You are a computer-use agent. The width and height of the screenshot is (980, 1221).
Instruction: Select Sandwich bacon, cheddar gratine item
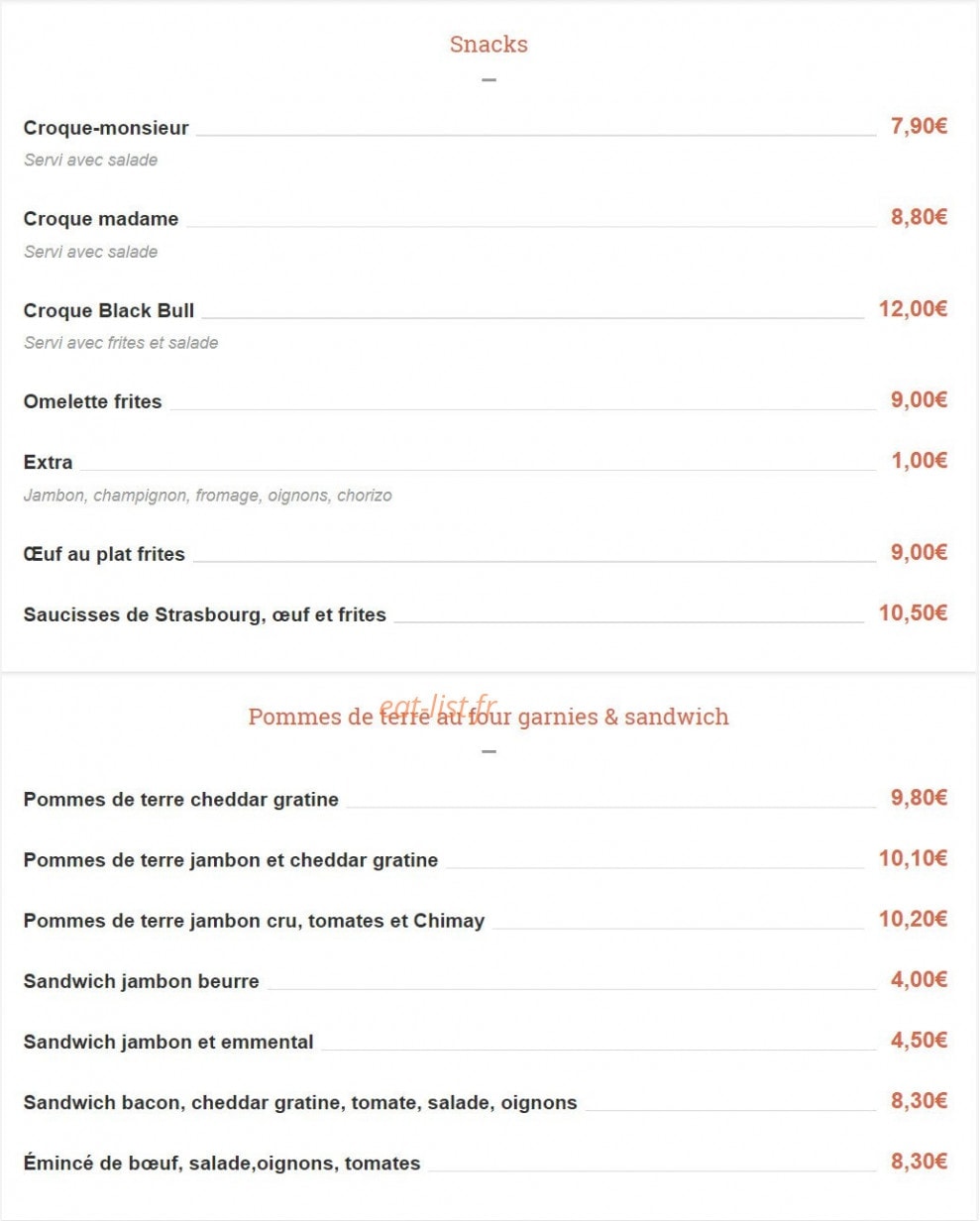pos(300,1103)
